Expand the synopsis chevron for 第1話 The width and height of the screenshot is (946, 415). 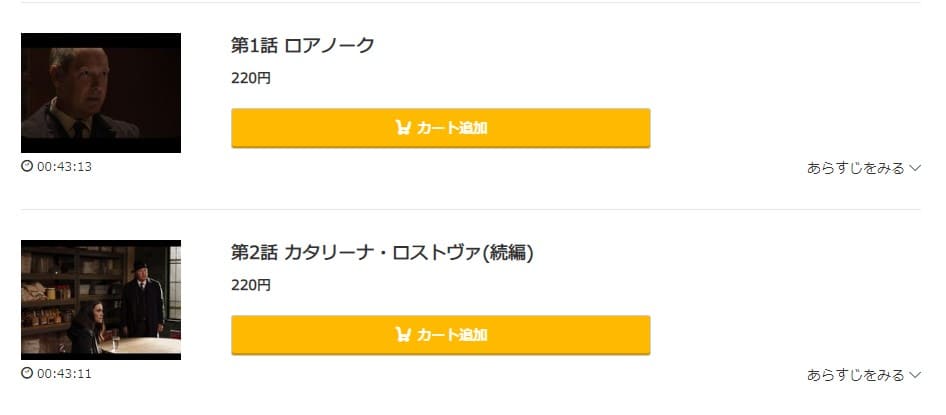[915, 168]
